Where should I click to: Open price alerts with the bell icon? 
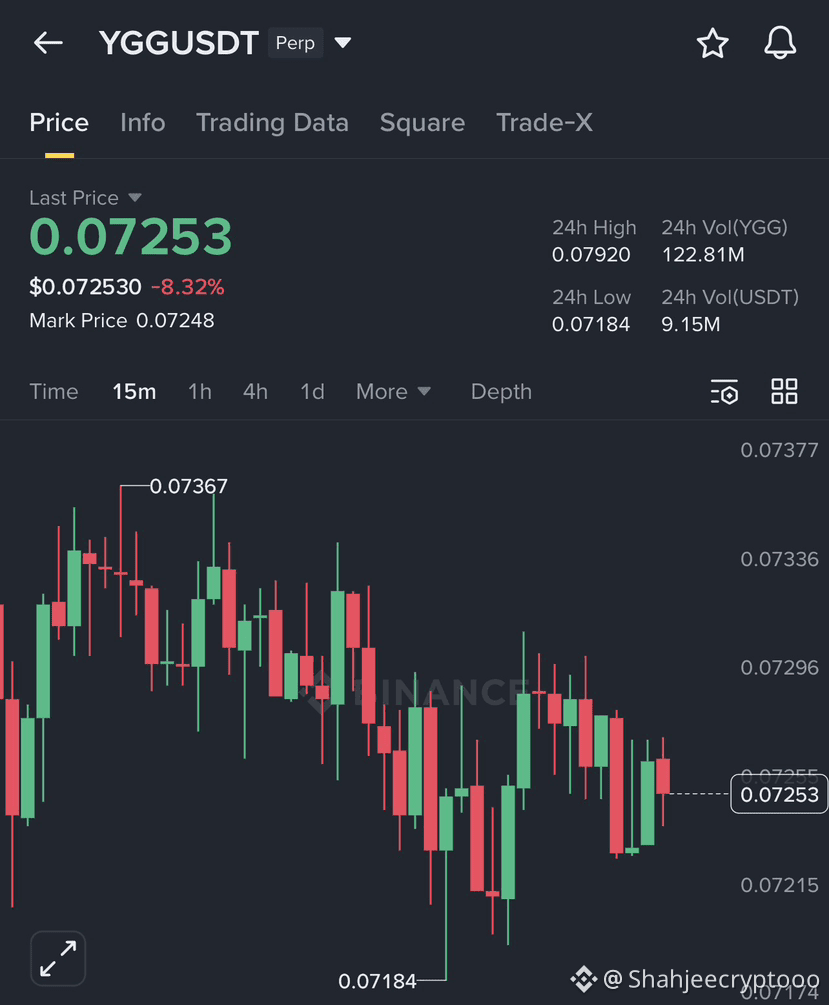(780, 43)
